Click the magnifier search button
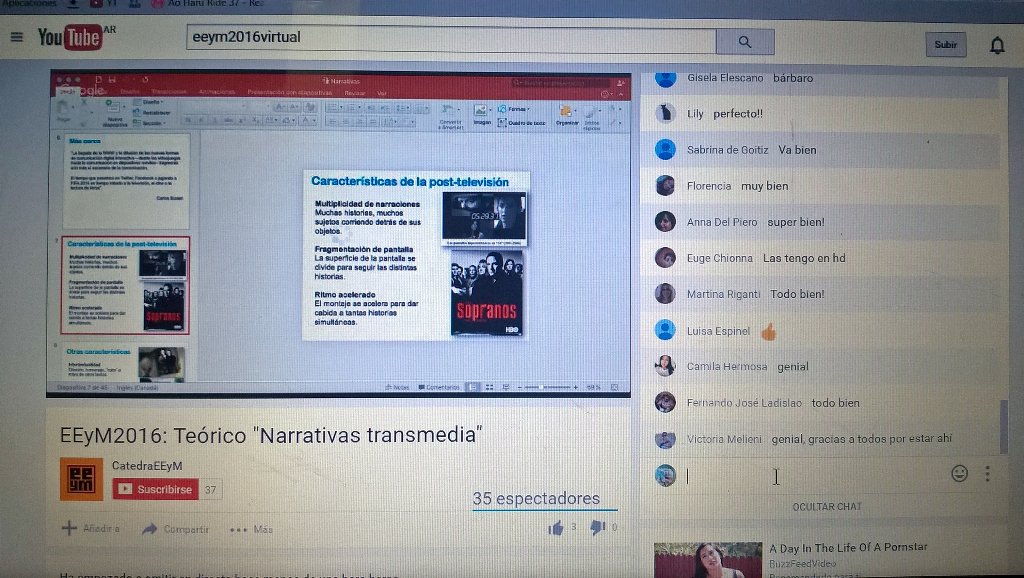1024x578 pixels. coord(745,42)
